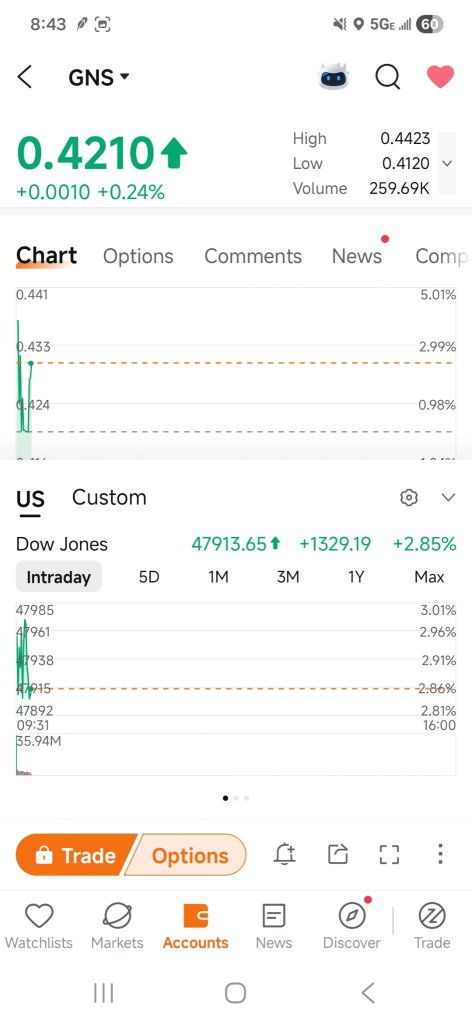Open search with the magnifier icon
472x1024 pixels.
click(387, 77)
